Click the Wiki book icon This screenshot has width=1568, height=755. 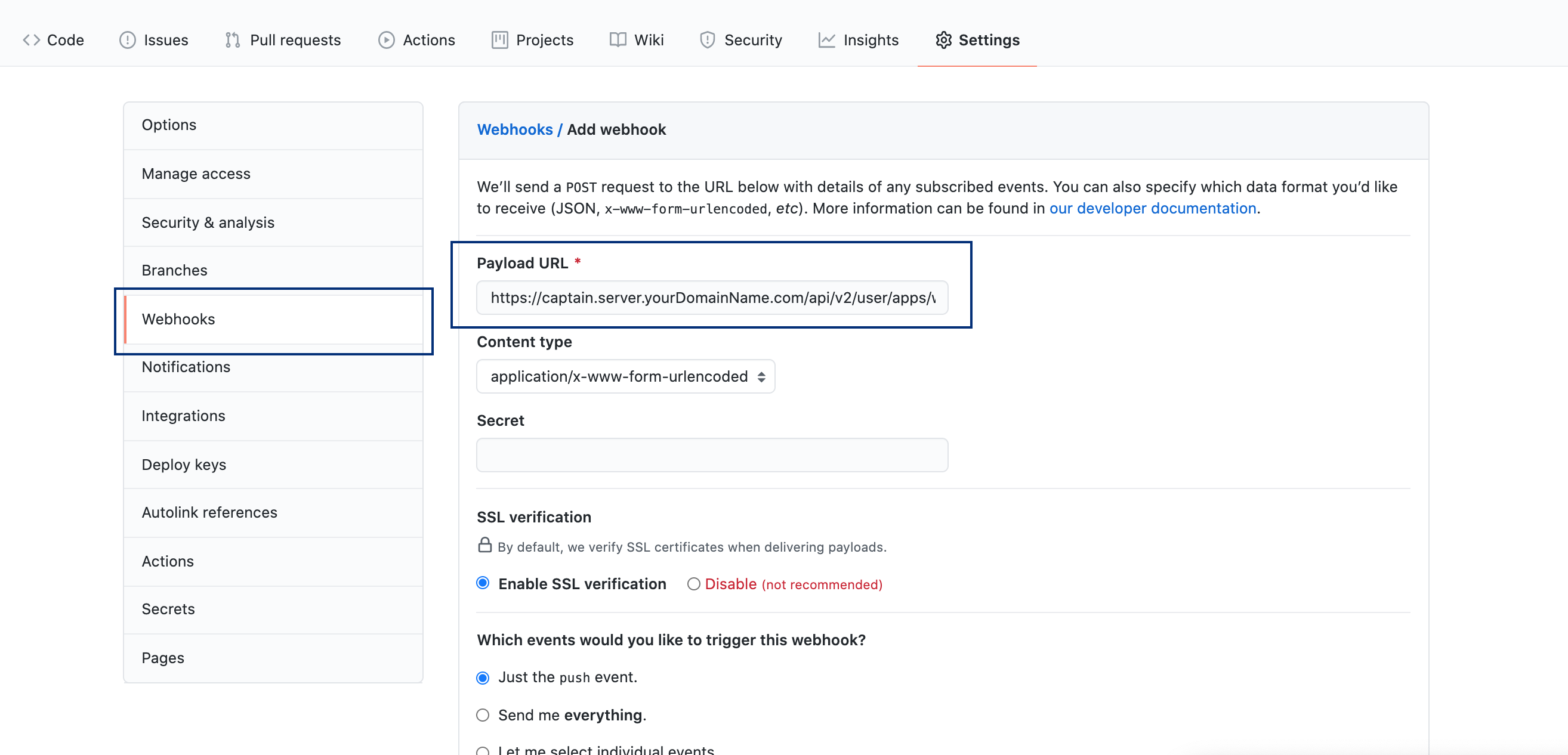pos(617,40)
